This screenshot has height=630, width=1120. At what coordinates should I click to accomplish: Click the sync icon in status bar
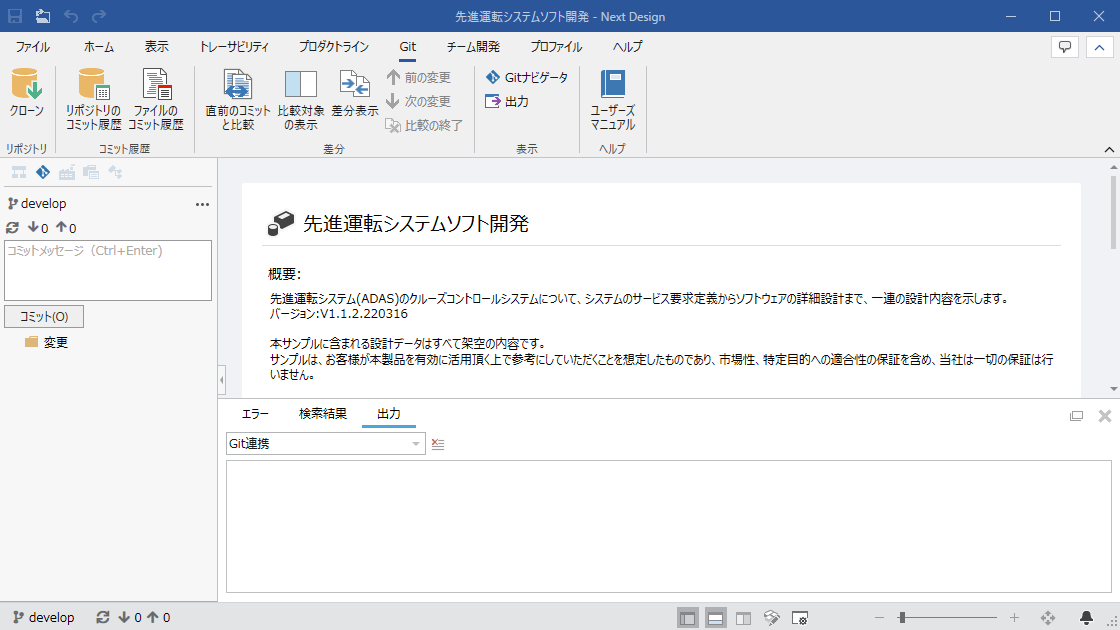[x=103, y=617]
